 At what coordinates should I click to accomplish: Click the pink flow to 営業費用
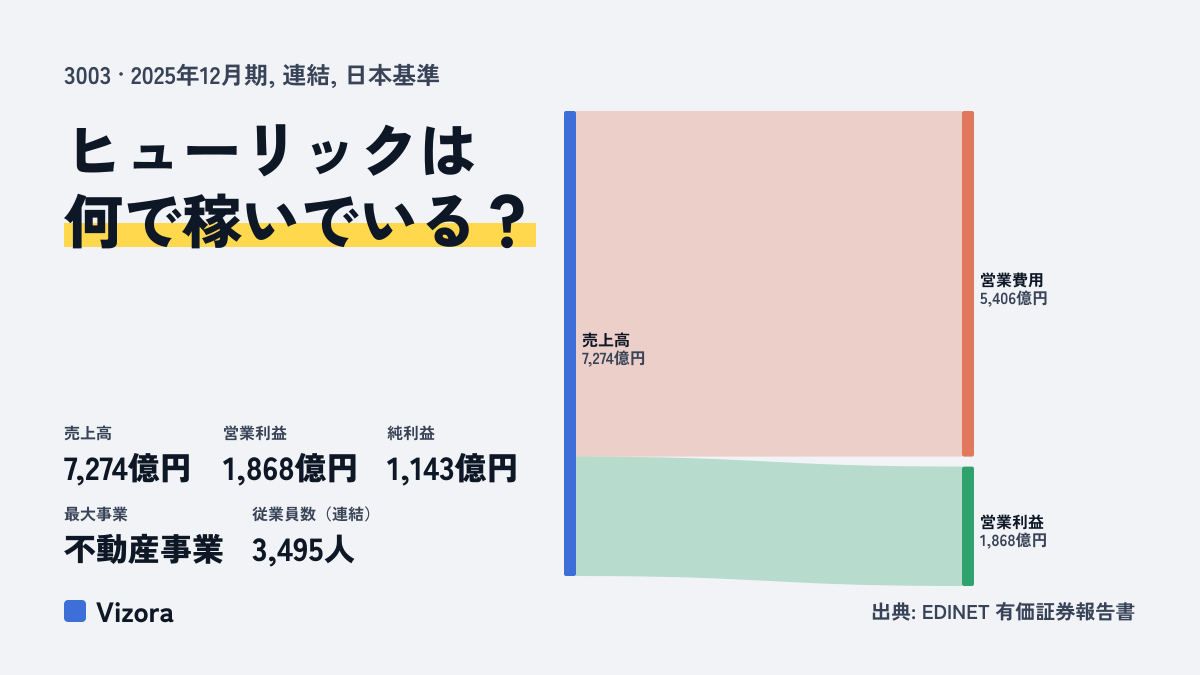point(769,284)
